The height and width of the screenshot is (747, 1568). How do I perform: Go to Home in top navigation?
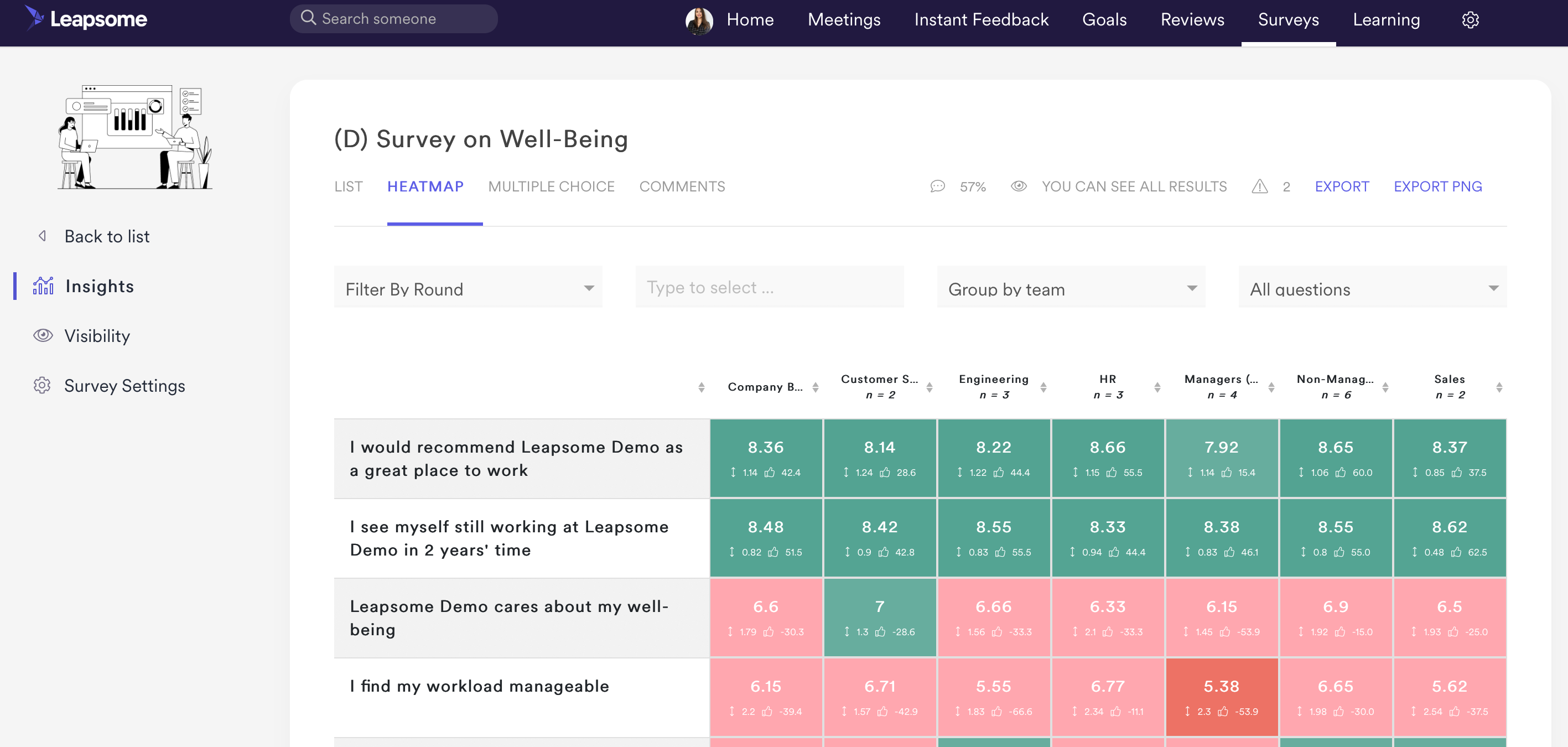[750, 19]
